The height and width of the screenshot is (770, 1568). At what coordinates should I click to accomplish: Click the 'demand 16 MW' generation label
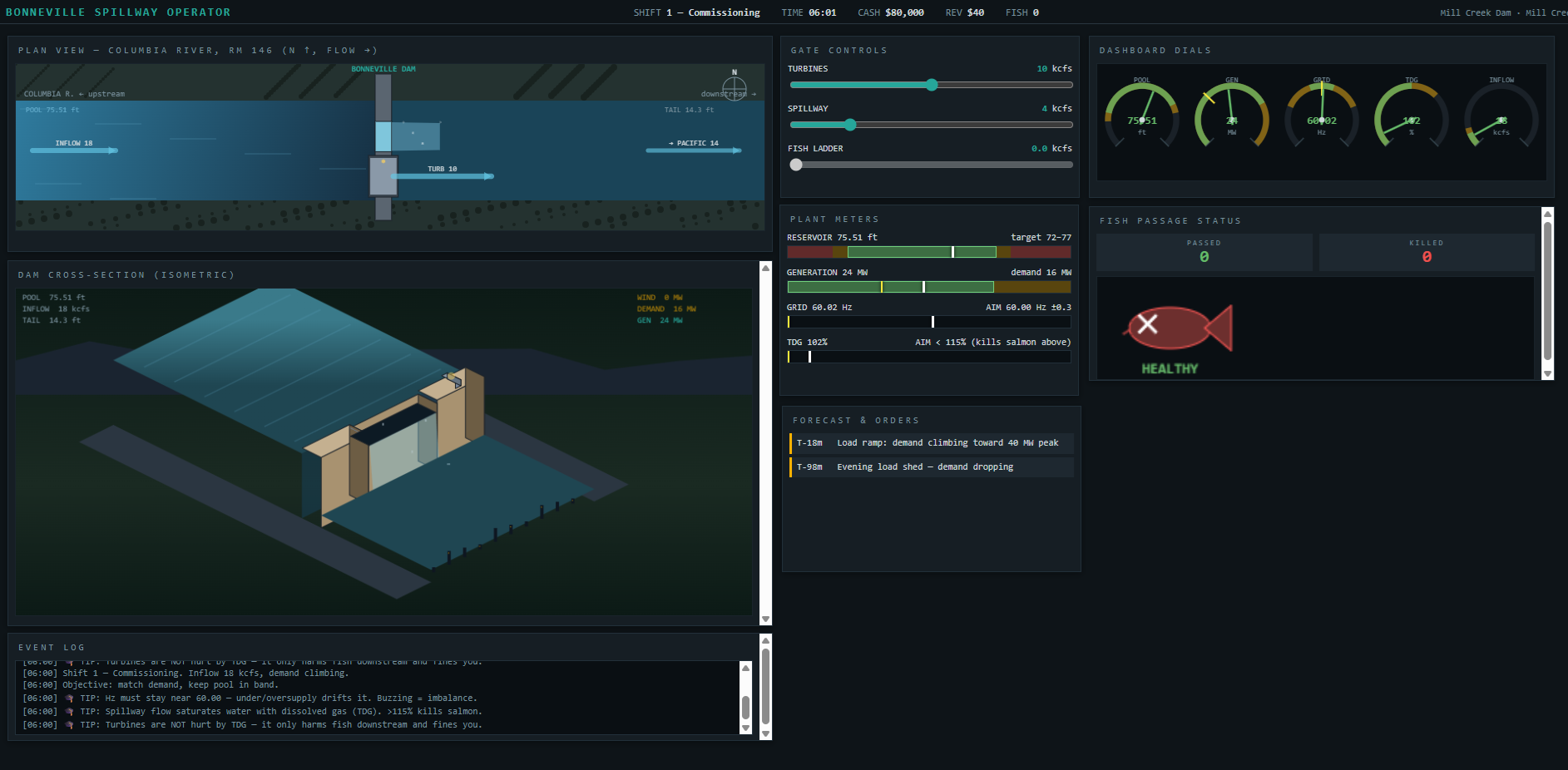1041,273
